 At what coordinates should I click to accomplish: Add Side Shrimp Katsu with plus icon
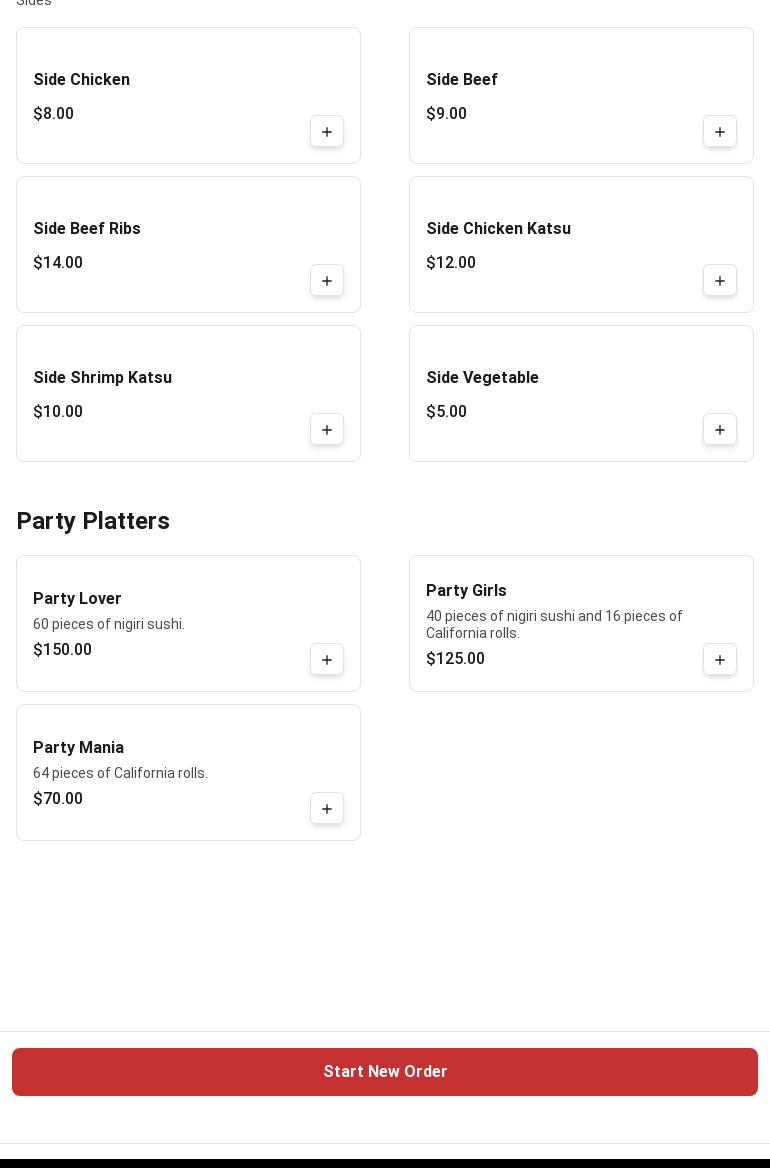point(327,430)
